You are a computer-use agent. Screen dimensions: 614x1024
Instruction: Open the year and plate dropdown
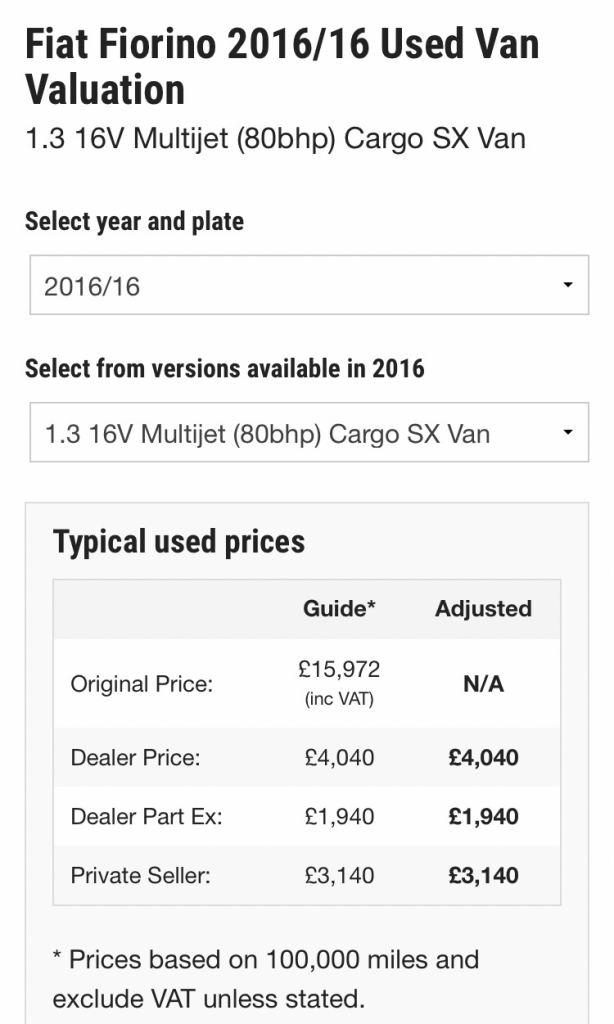[x=307, y=285]
